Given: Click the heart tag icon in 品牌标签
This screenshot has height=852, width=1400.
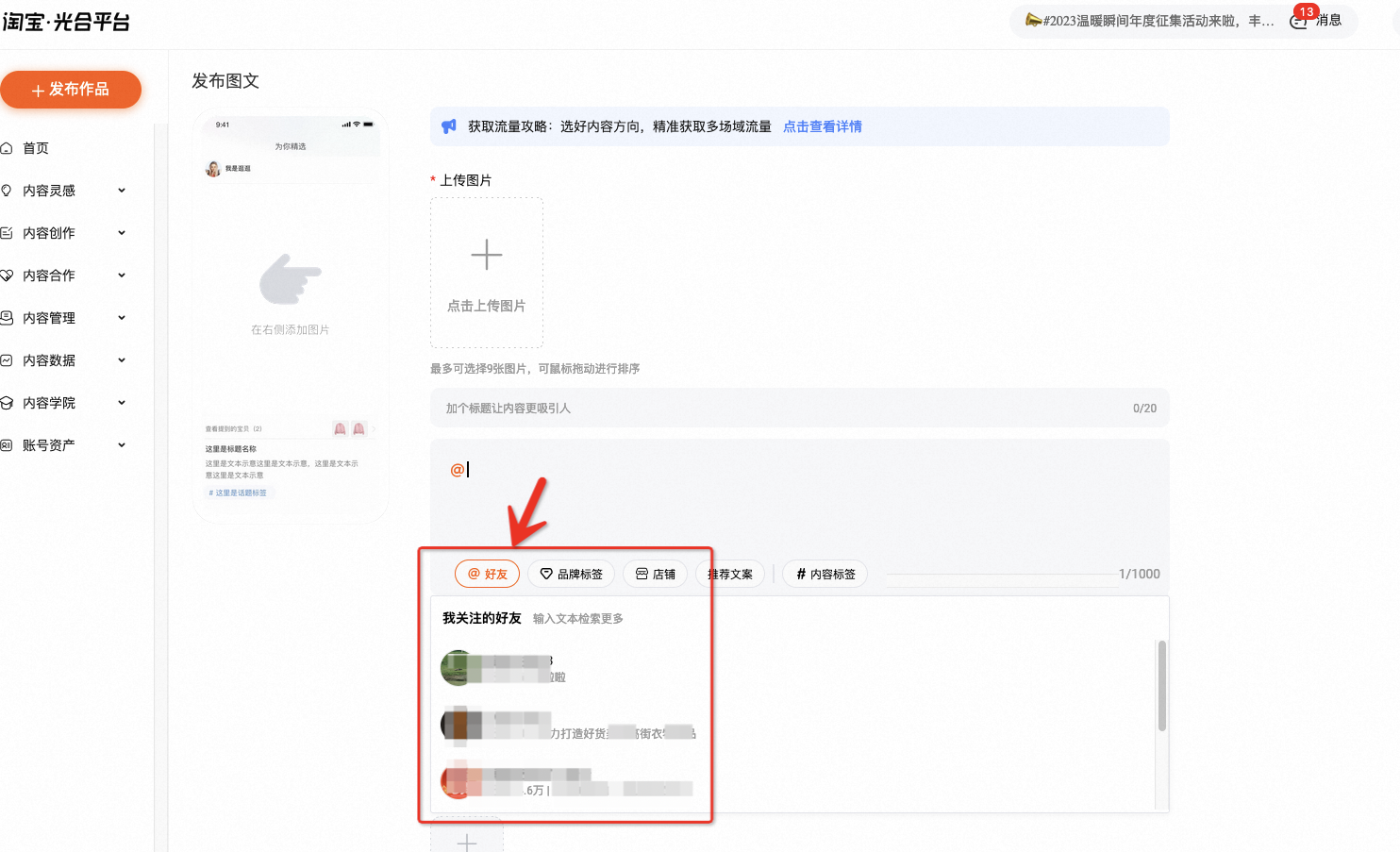Looking at the screenshot, I should pyautogui.click(x=546, y=574).
